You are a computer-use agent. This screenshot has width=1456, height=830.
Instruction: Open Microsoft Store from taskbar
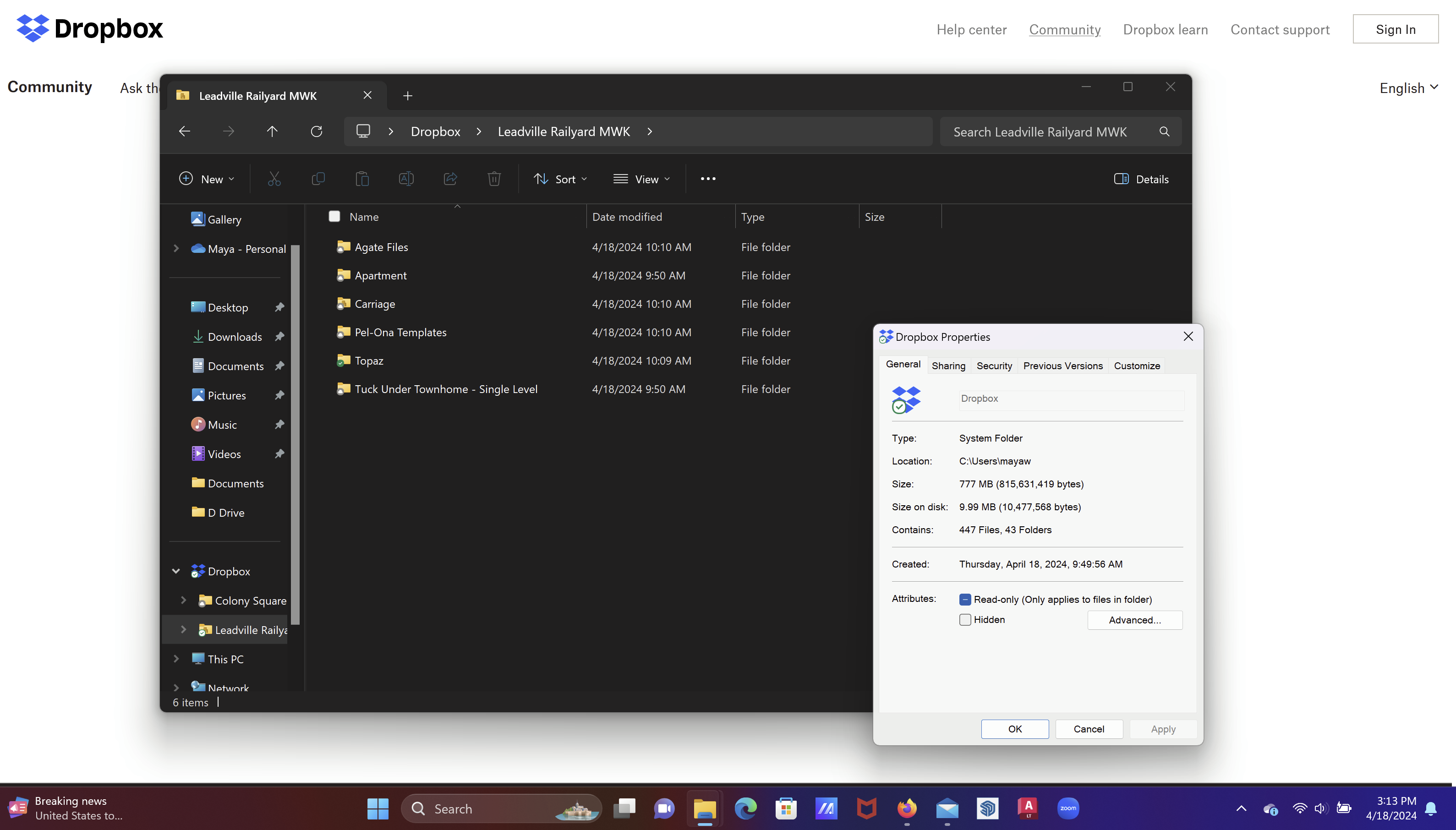(786, 808)
